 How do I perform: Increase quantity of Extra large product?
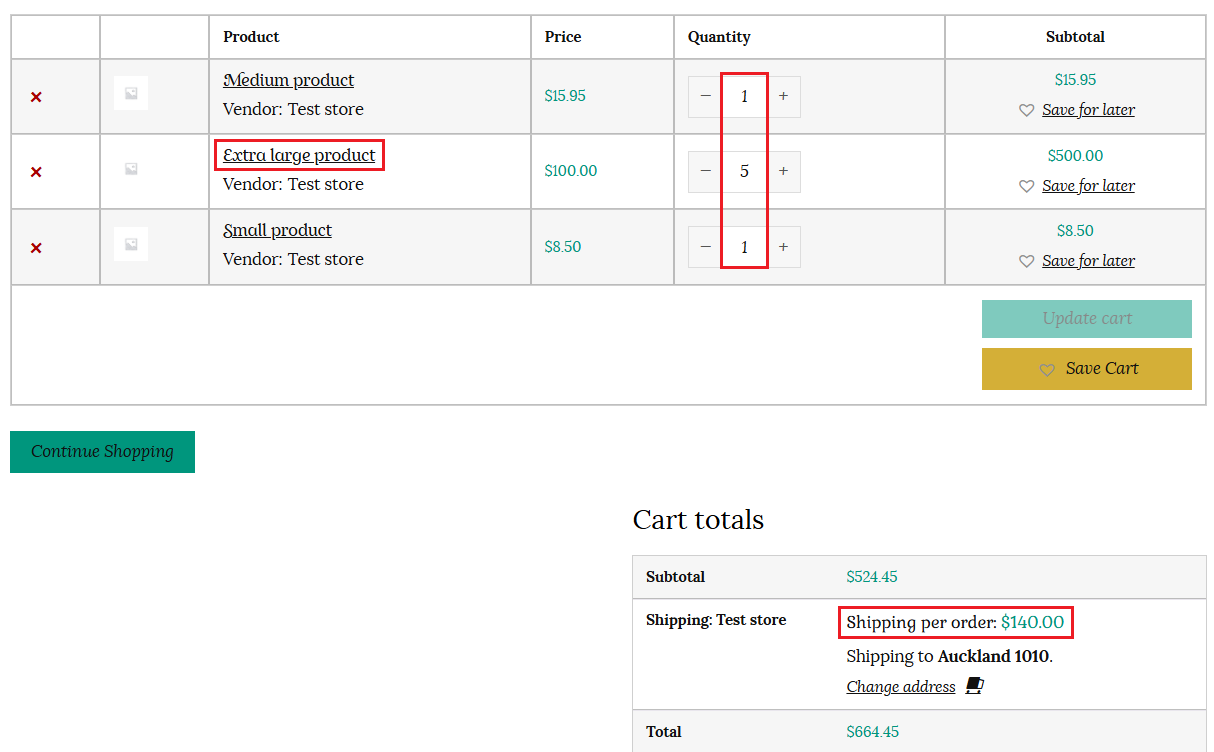[x=783, y=171]
